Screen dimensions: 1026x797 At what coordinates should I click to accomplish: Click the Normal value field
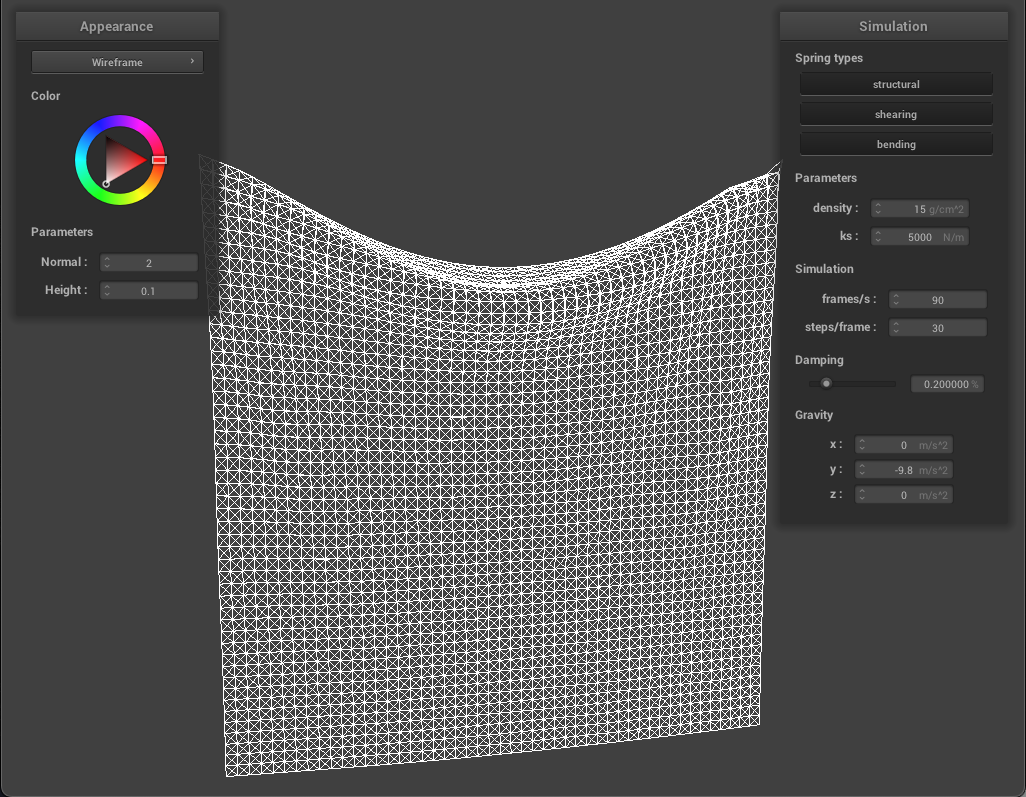(149, 263)
